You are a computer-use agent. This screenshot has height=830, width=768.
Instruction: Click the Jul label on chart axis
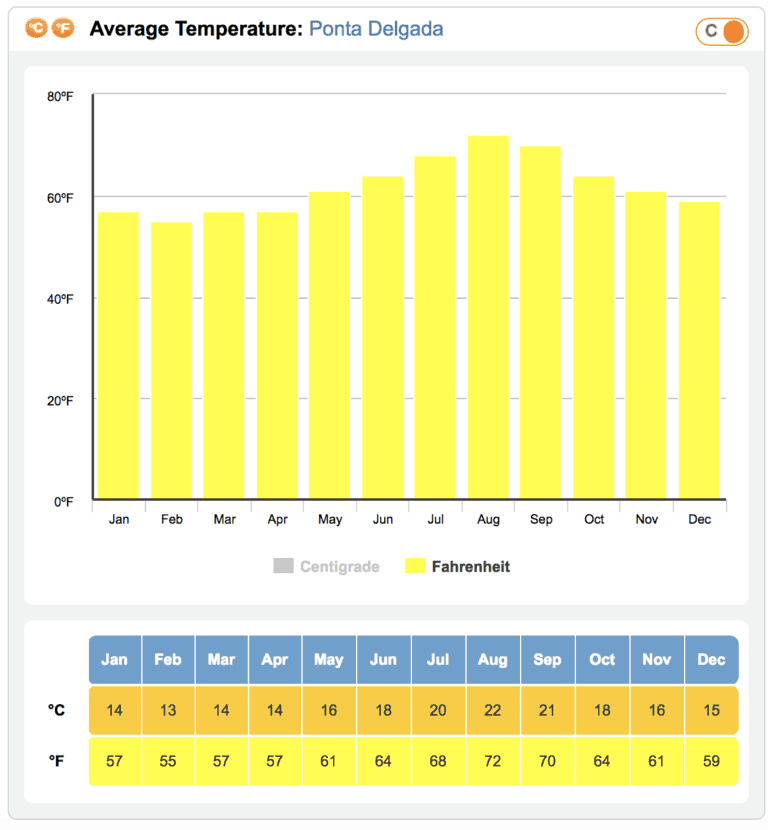click(x=435, y=520)
